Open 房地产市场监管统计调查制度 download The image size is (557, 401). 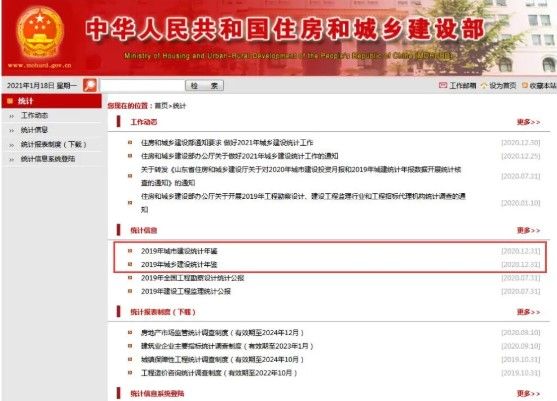click(x=222, y=333)
